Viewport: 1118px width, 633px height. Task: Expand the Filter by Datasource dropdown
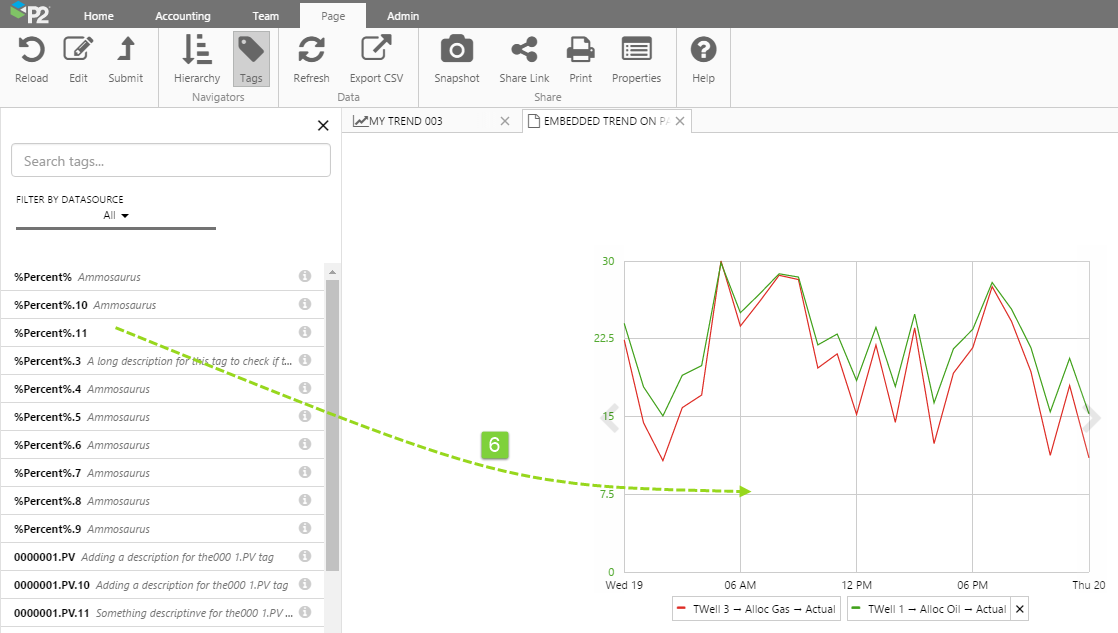116,215
